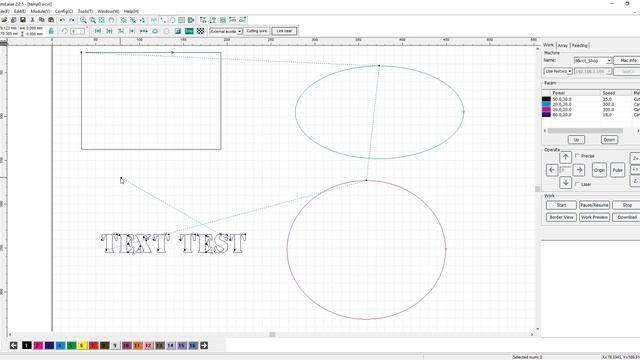Screen dimensions: 640x360
Task: Click the Stop button
Action: (x=627, y=205)
